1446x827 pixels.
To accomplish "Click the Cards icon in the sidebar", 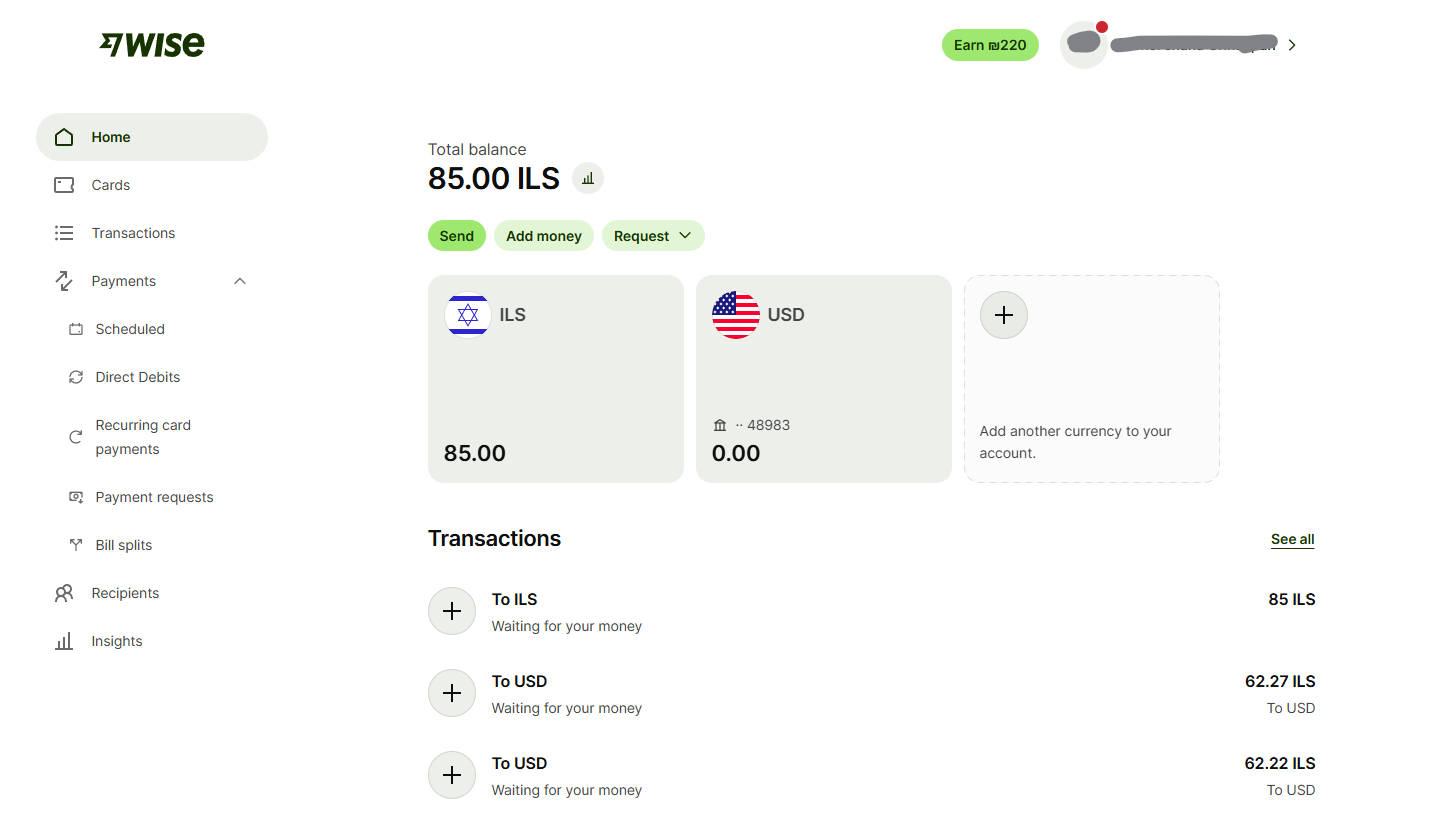I will [x=64, y=185].
